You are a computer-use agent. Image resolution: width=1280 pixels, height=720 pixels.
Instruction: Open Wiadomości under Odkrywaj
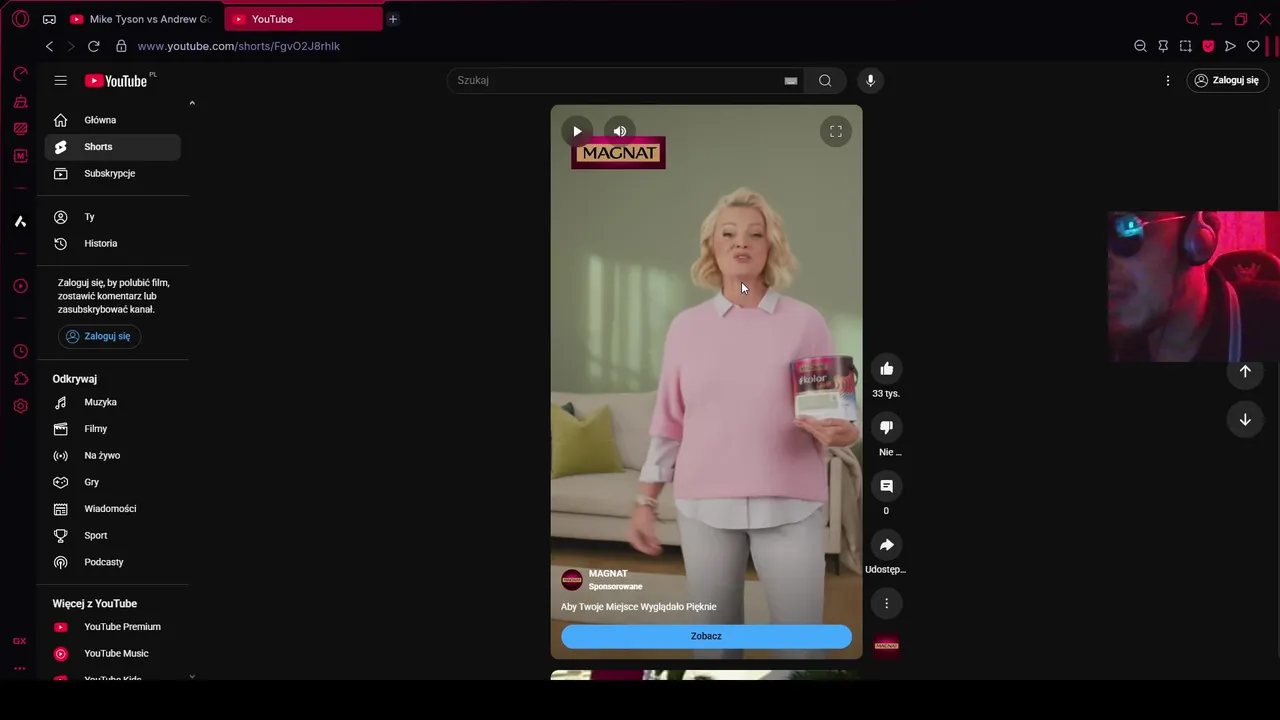pyautogui.click(x=112, y=509)
